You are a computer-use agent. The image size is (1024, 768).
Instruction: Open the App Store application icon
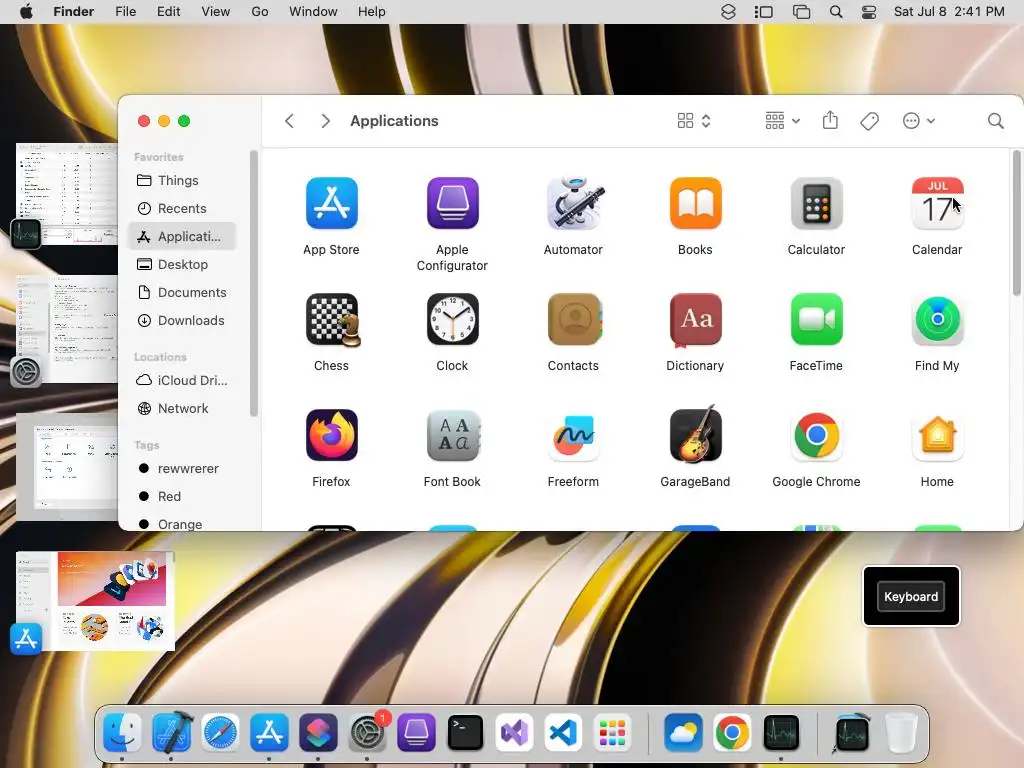[331, 203]
